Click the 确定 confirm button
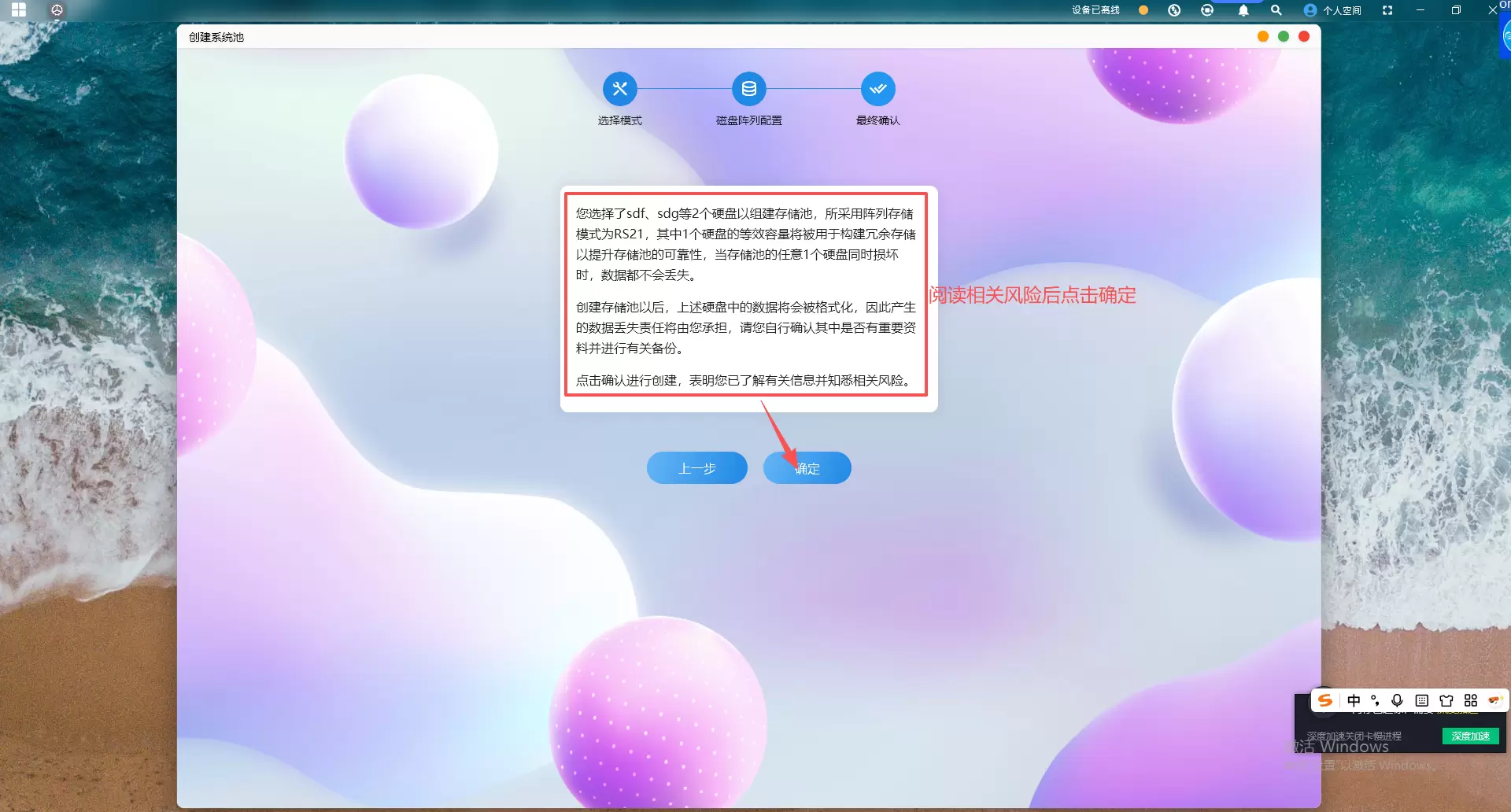The height and width of the screenshot is (812, 1511). (x=807, y=468)
